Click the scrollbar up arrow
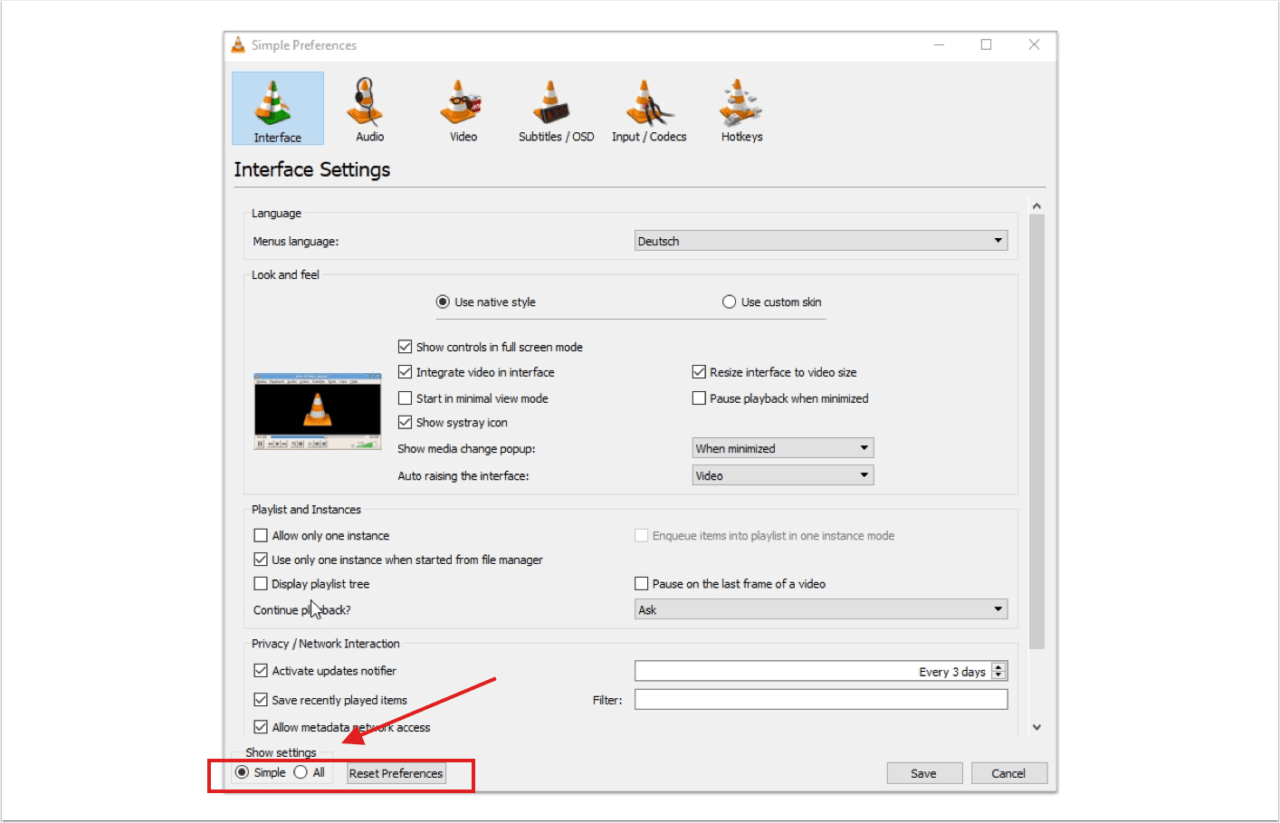 tap(1036, 206)
